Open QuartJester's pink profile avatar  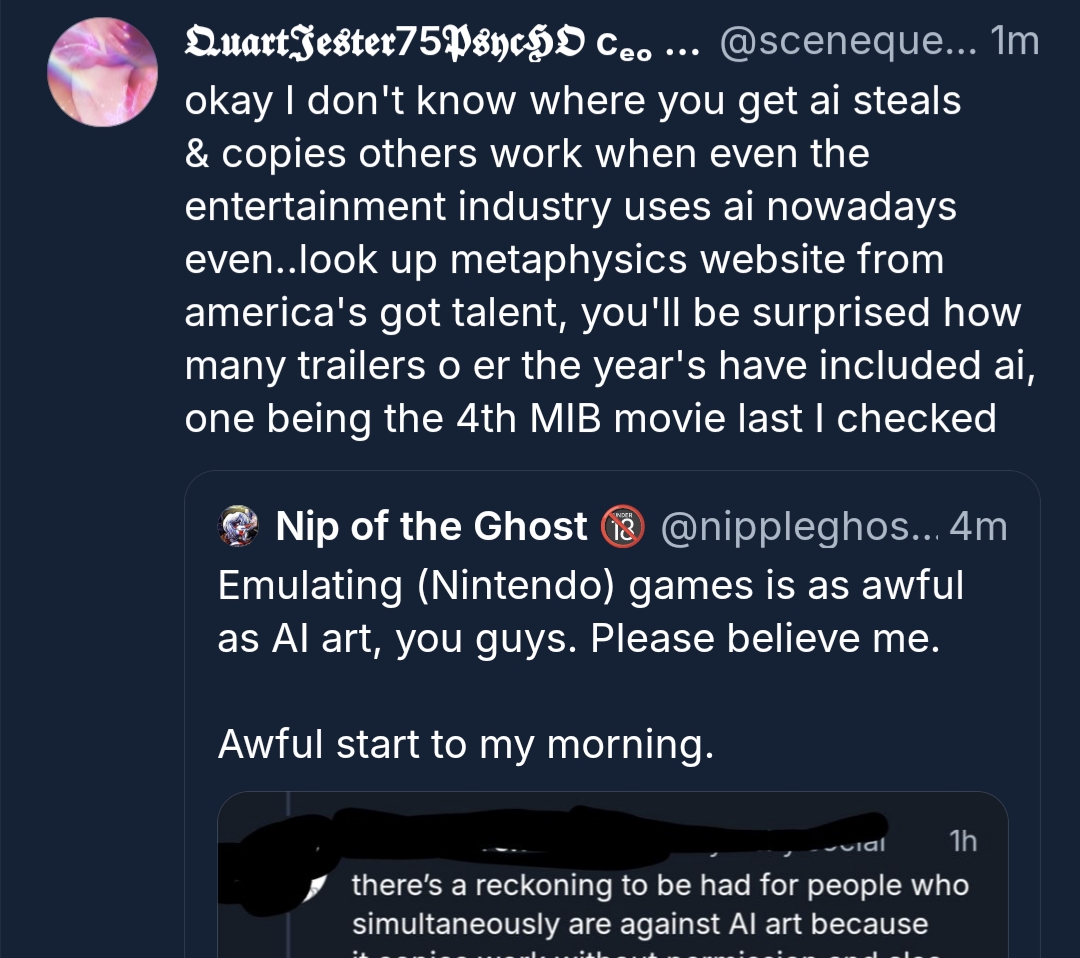coord(102,70)
